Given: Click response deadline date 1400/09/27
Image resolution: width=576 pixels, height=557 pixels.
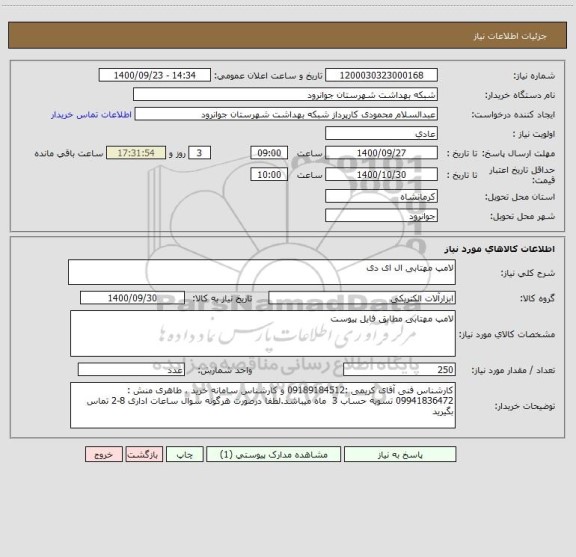Looking at the screenshot, I should [x=381, y=153].
